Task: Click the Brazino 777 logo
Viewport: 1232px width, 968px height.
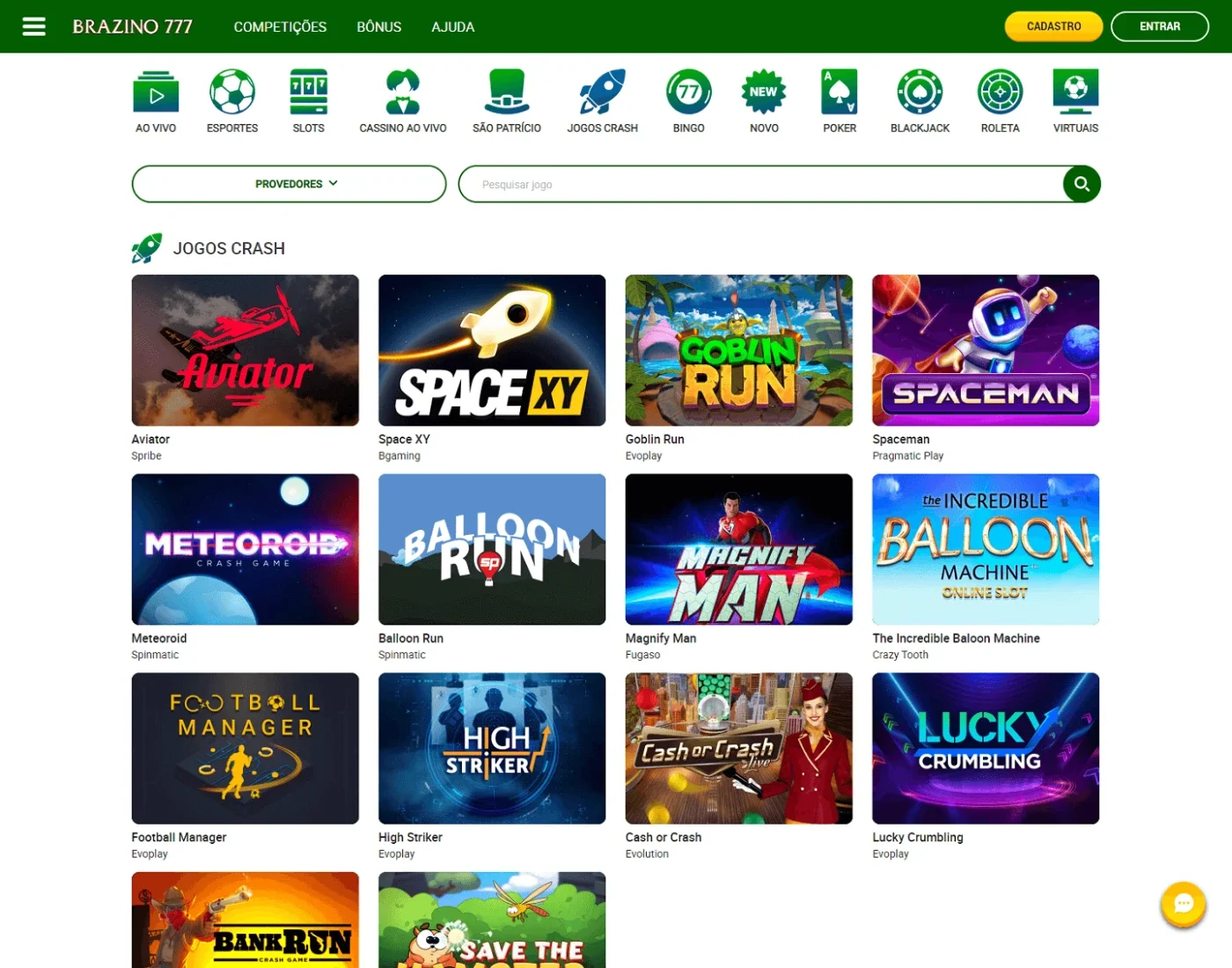Action: tap(132, 26)
